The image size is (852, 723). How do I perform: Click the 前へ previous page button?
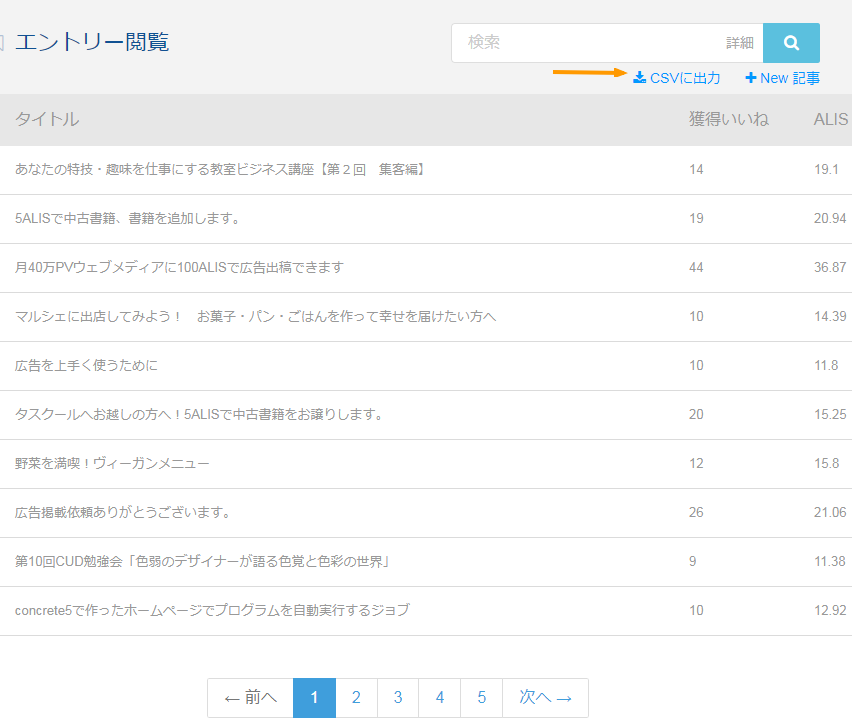(250, 698)
